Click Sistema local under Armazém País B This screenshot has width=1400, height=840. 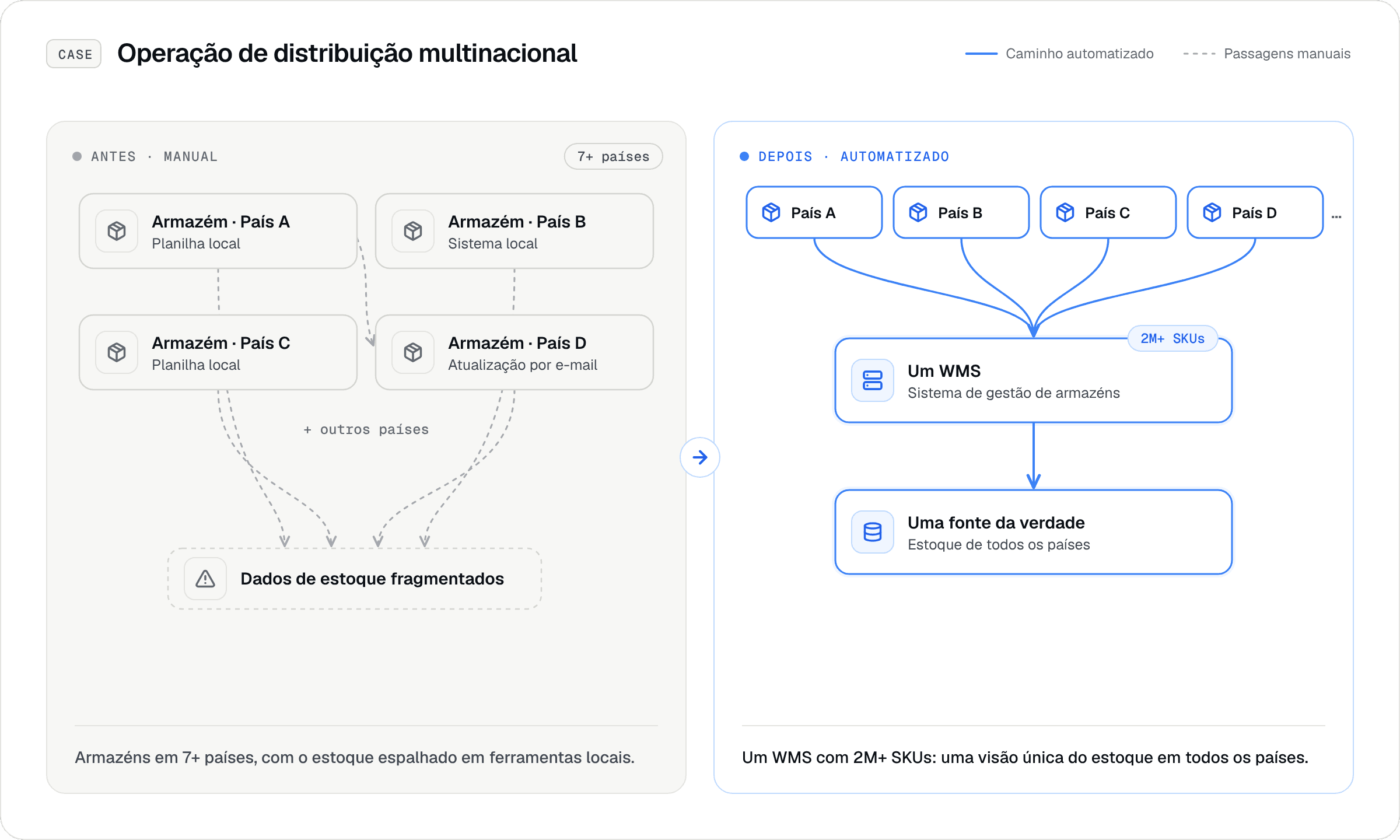click(493, 244)
